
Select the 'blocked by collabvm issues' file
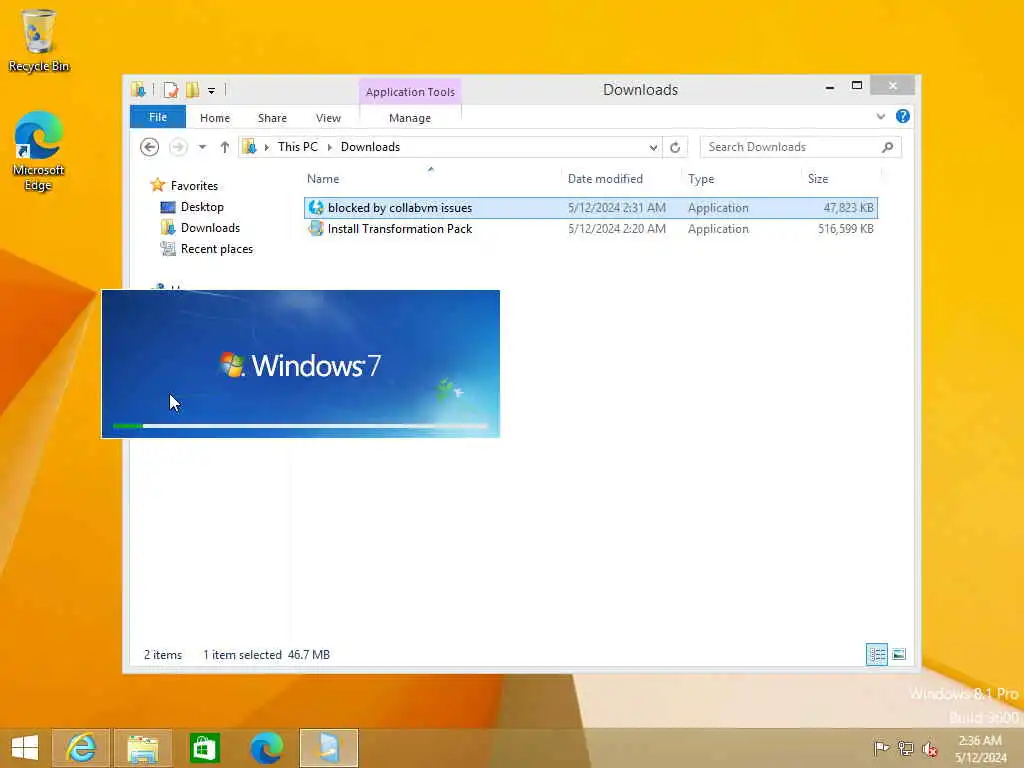point(590,208)
